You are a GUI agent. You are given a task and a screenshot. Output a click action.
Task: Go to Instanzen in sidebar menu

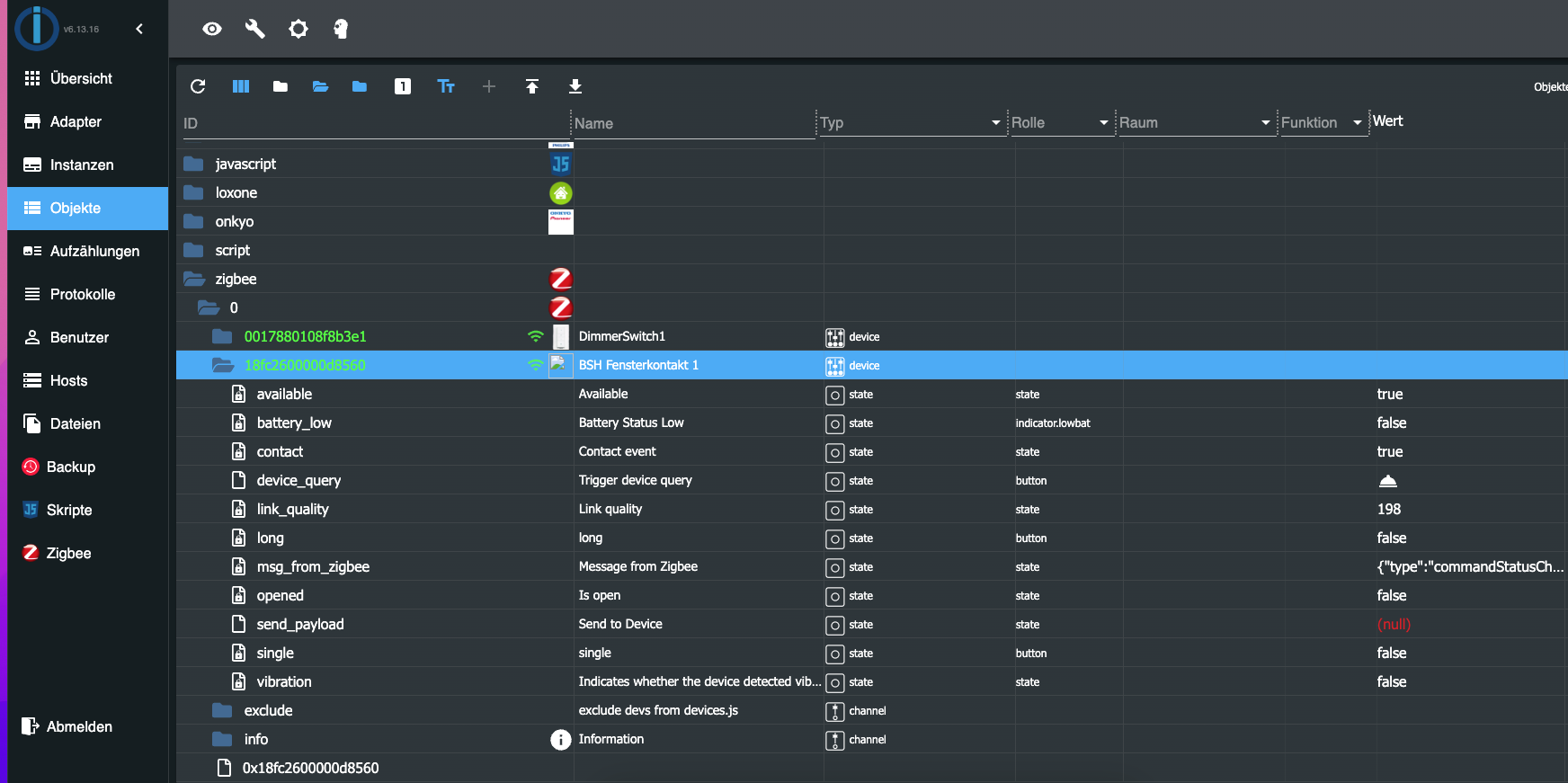[x=81, y=165]
